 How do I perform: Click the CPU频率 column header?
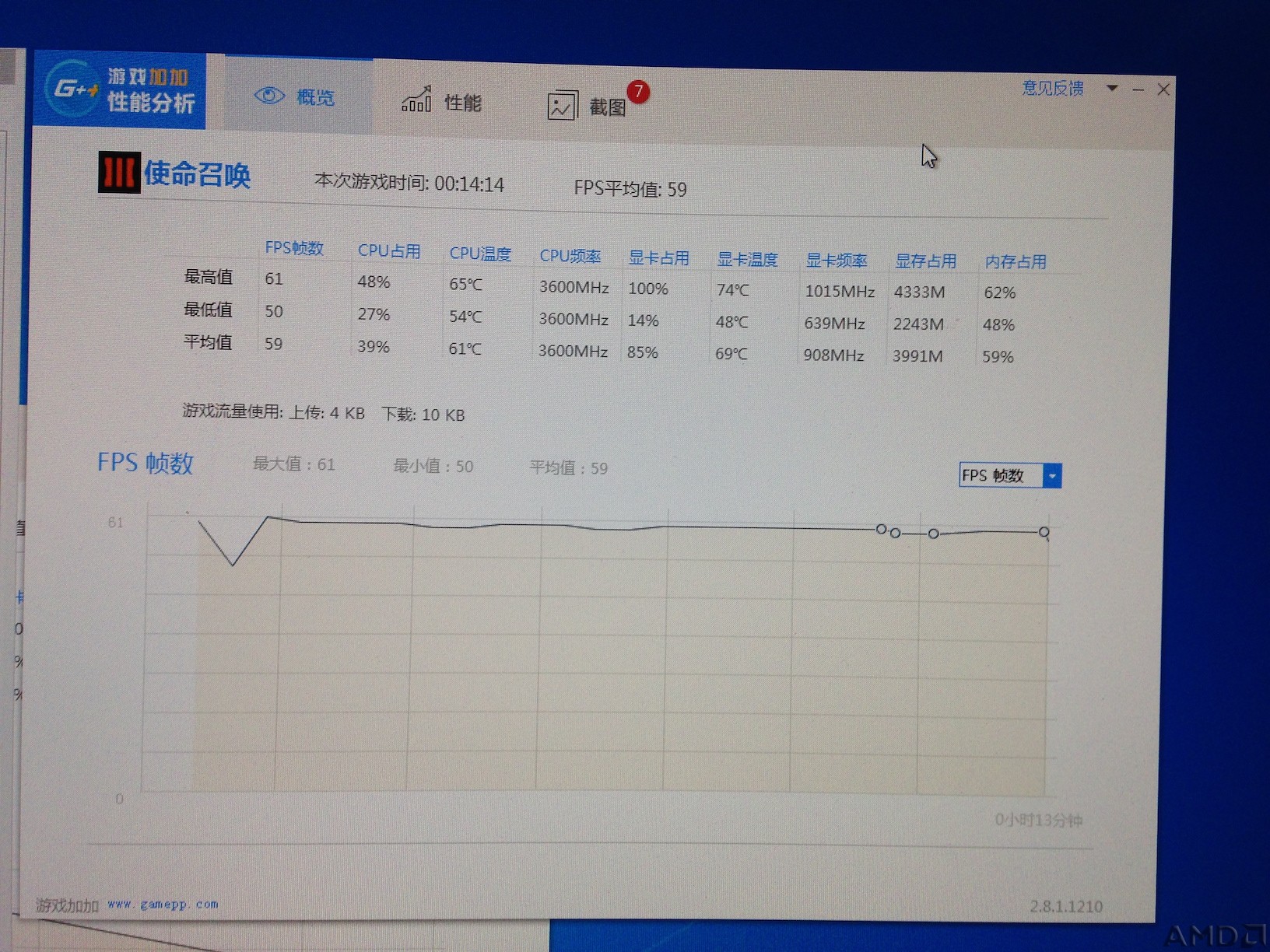(x=570, y=256)
